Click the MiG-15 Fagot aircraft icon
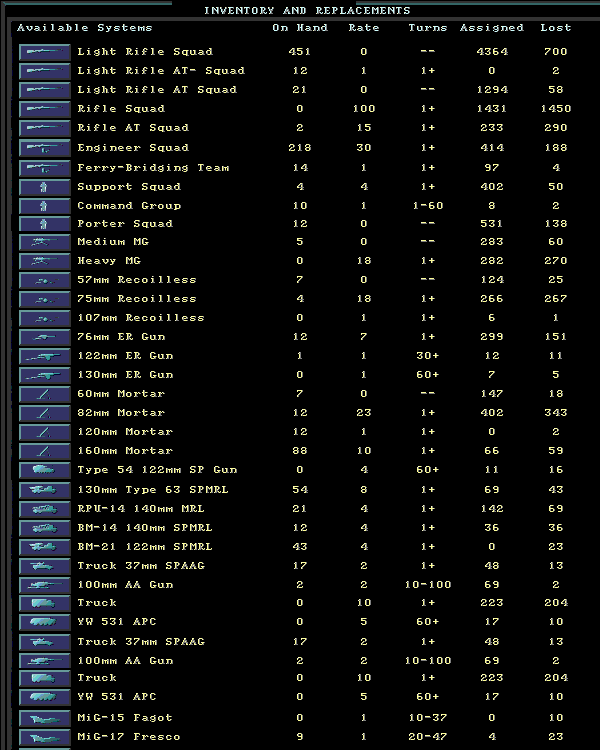Screen dimensions: 600x750 point(45,718)
